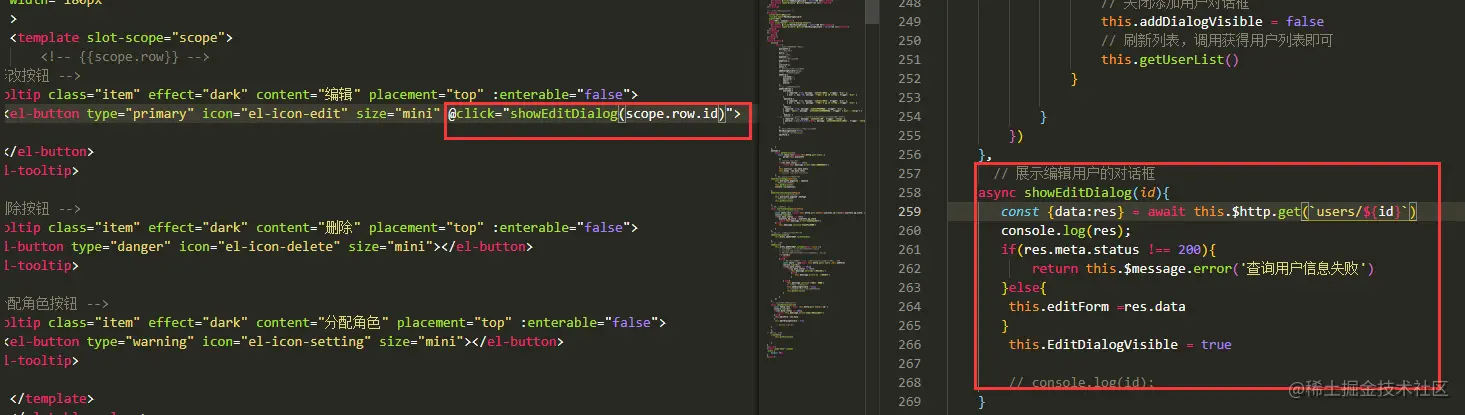Click the const {data:res} declaration
The width and height of the screenshot is (1465, 415).
click(1068, 212)
